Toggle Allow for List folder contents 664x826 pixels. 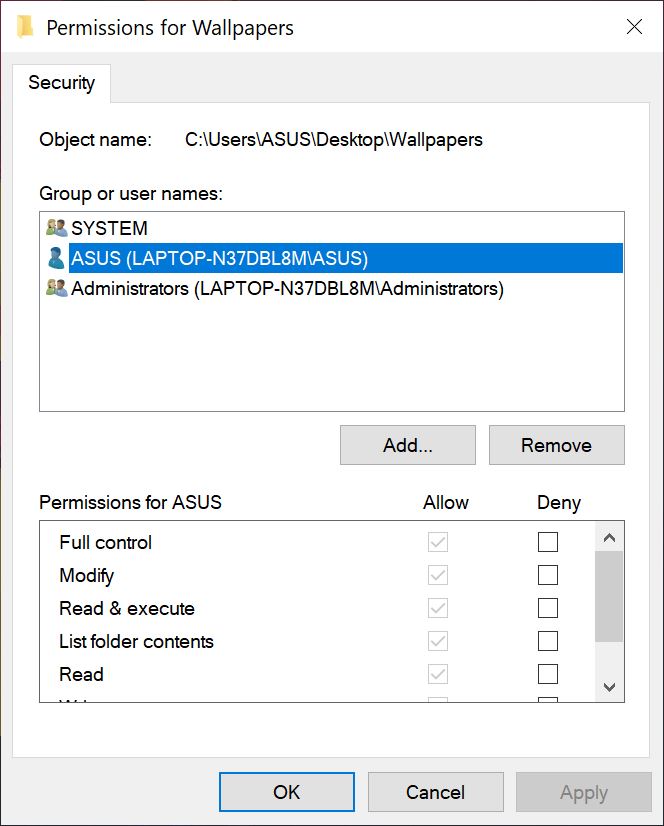[438, 641]
